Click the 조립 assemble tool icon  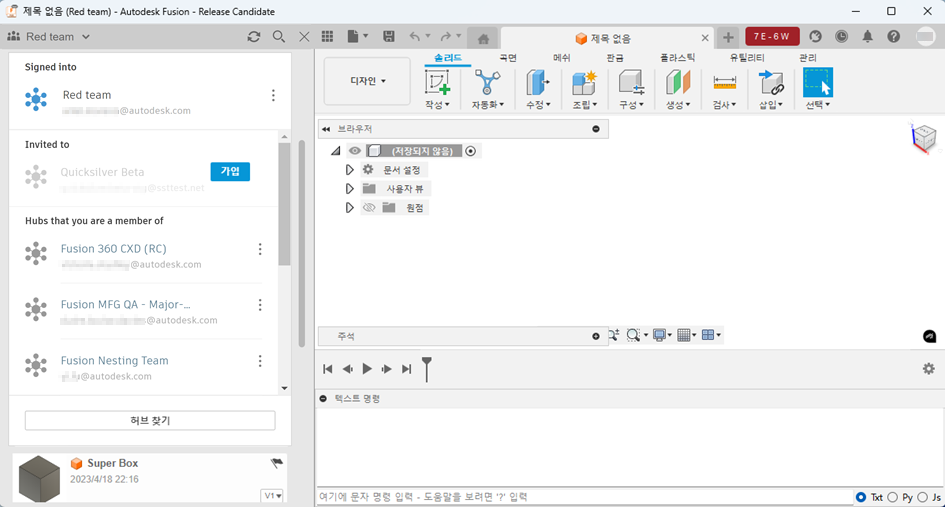coord(584,83)
